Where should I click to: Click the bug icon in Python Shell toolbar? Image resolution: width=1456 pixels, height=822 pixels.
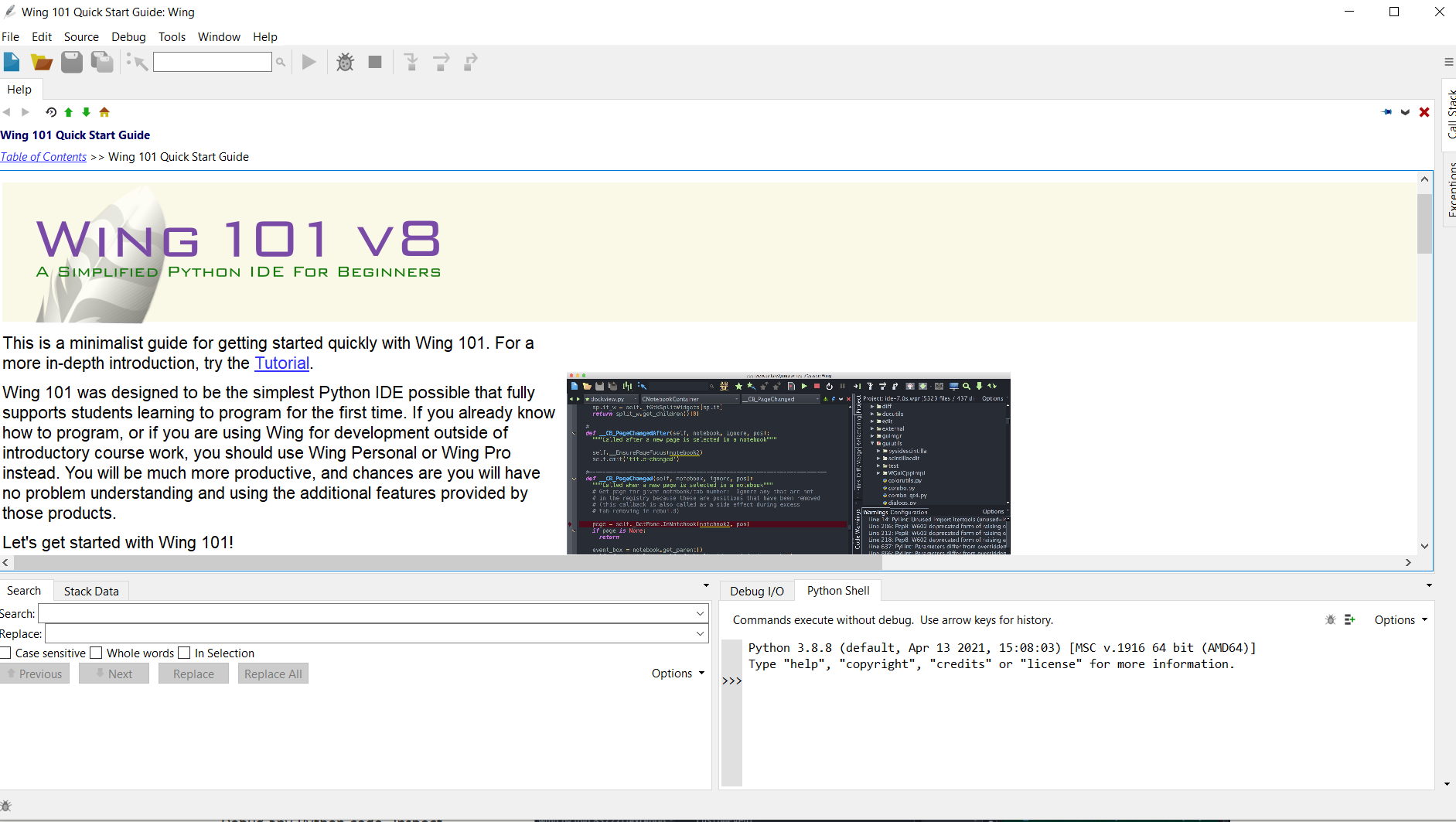click(1331, 619)
